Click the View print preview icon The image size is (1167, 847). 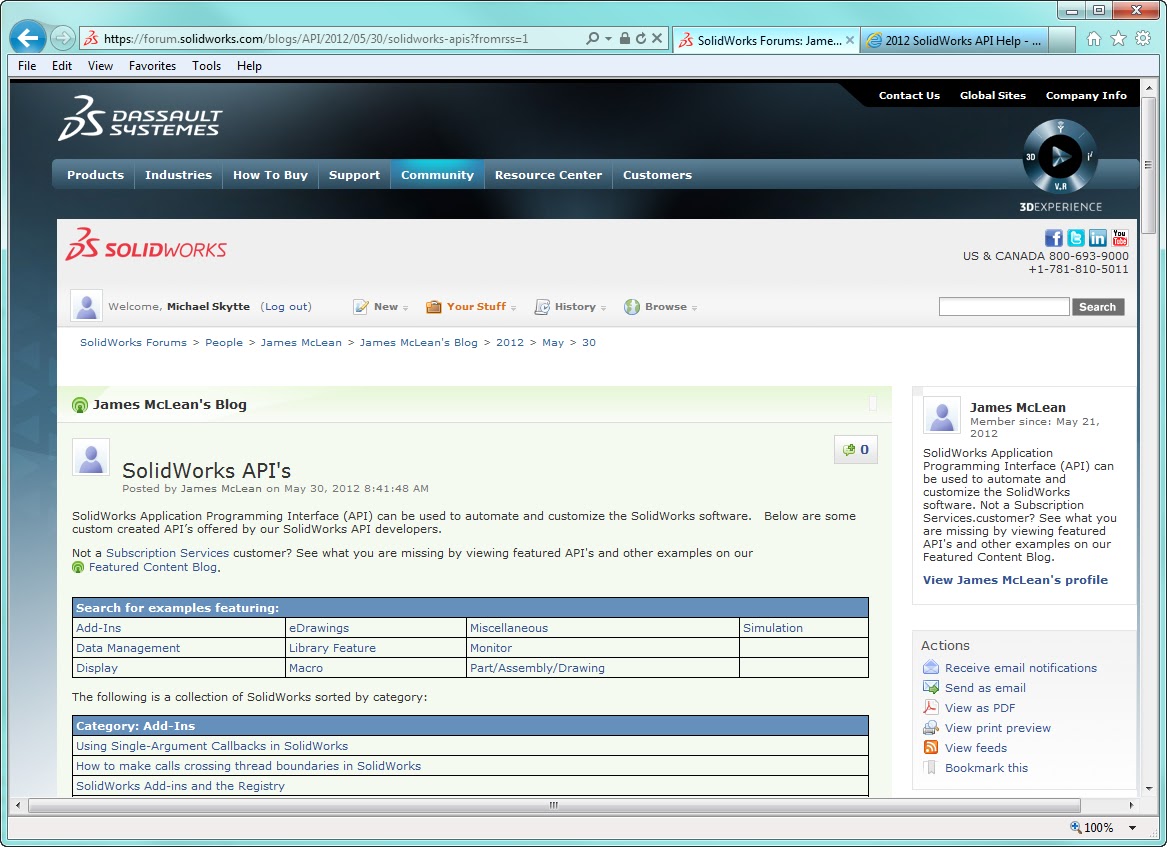tap(930, 727)
